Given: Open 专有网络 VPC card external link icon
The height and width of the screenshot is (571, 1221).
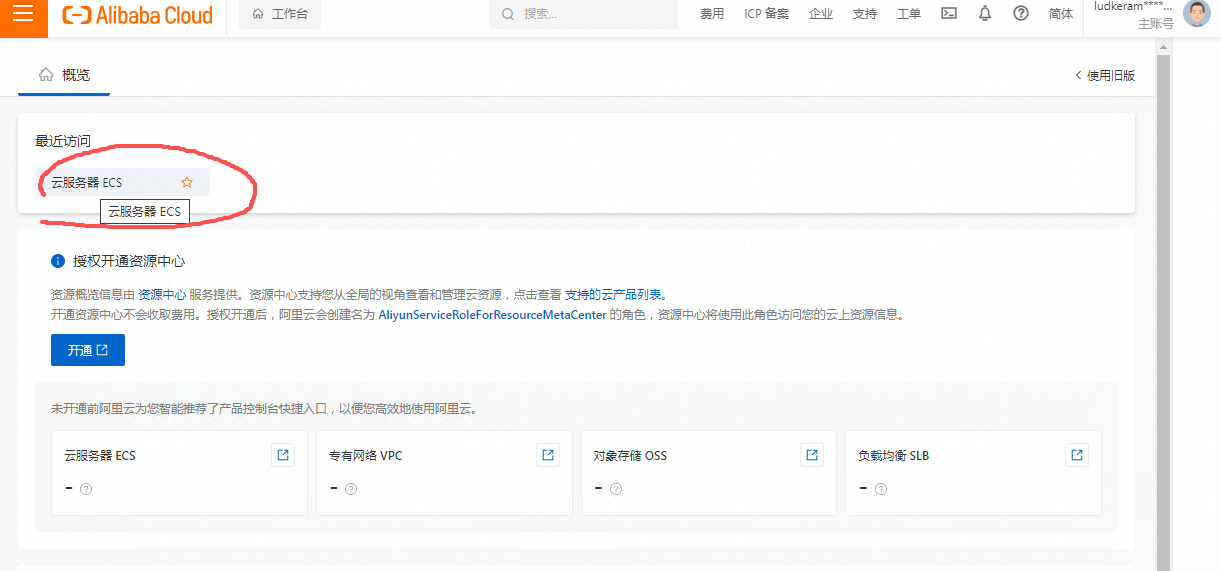Looking at the screenshot, I should 548,455.
